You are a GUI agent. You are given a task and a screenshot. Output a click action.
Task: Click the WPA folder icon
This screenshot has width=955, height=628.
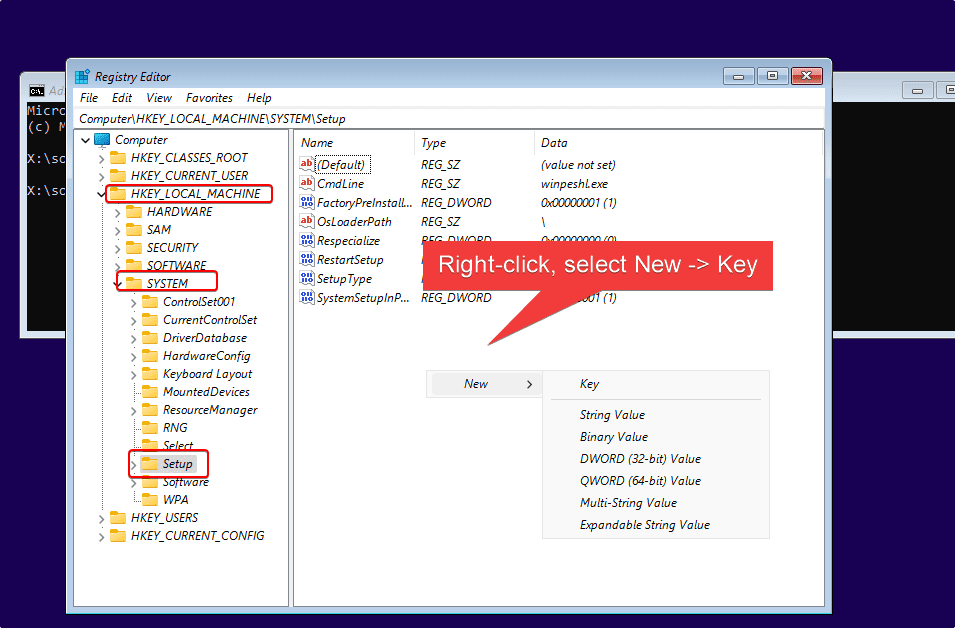[149, 499]
